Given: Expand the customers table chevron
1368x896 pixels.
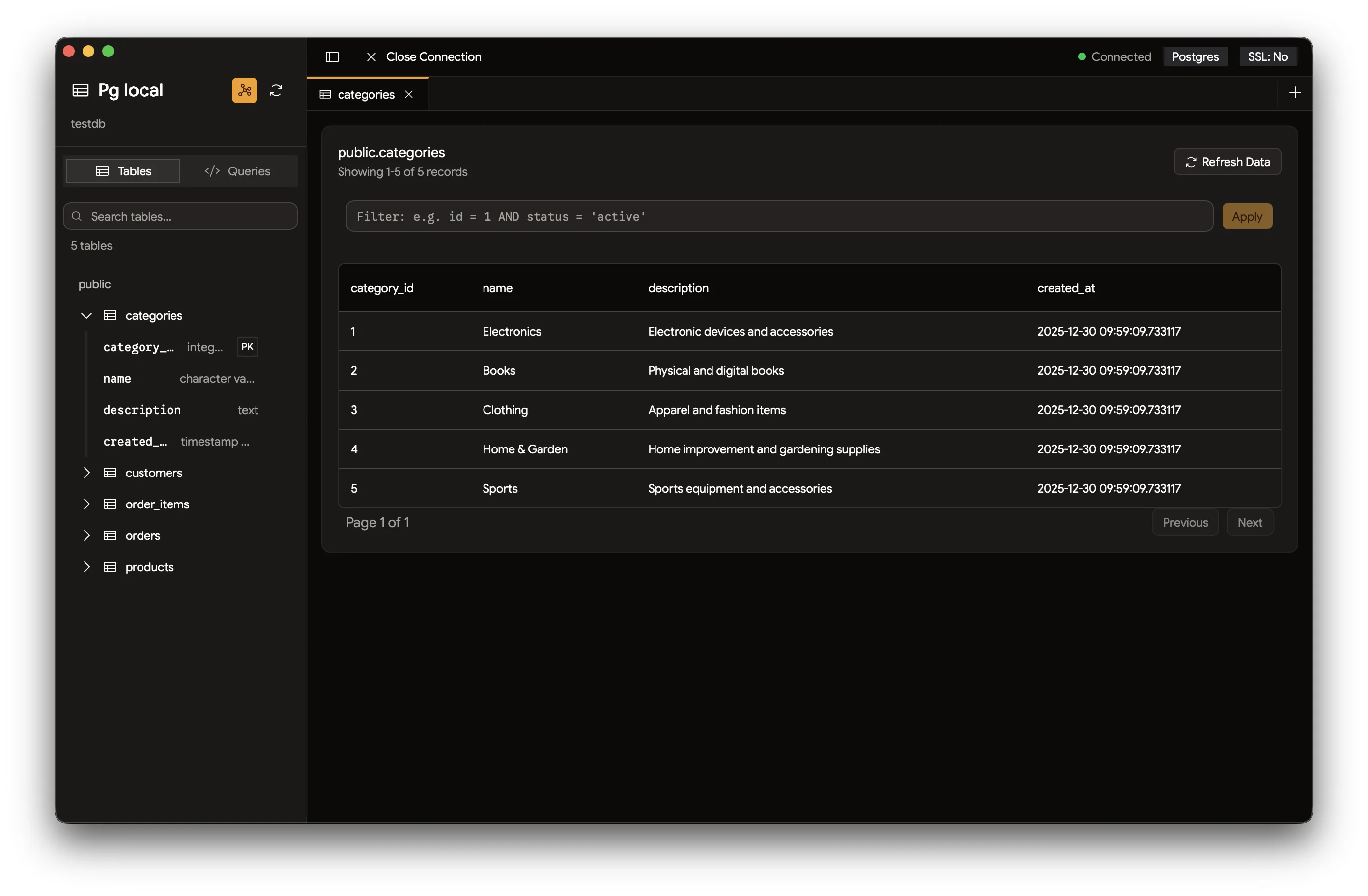Looking at the screenshot, I should [86, 473].
